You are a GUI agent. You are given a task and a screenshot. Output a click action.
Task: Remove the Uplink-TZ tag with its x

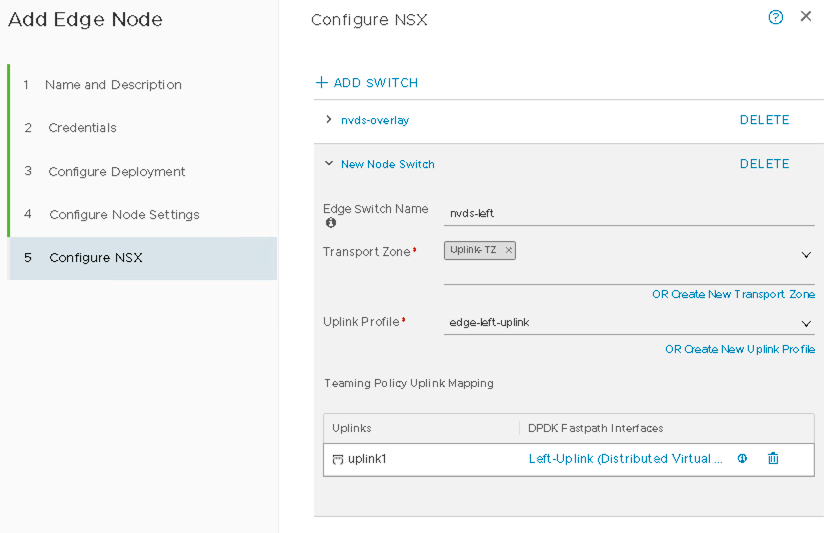508,250
